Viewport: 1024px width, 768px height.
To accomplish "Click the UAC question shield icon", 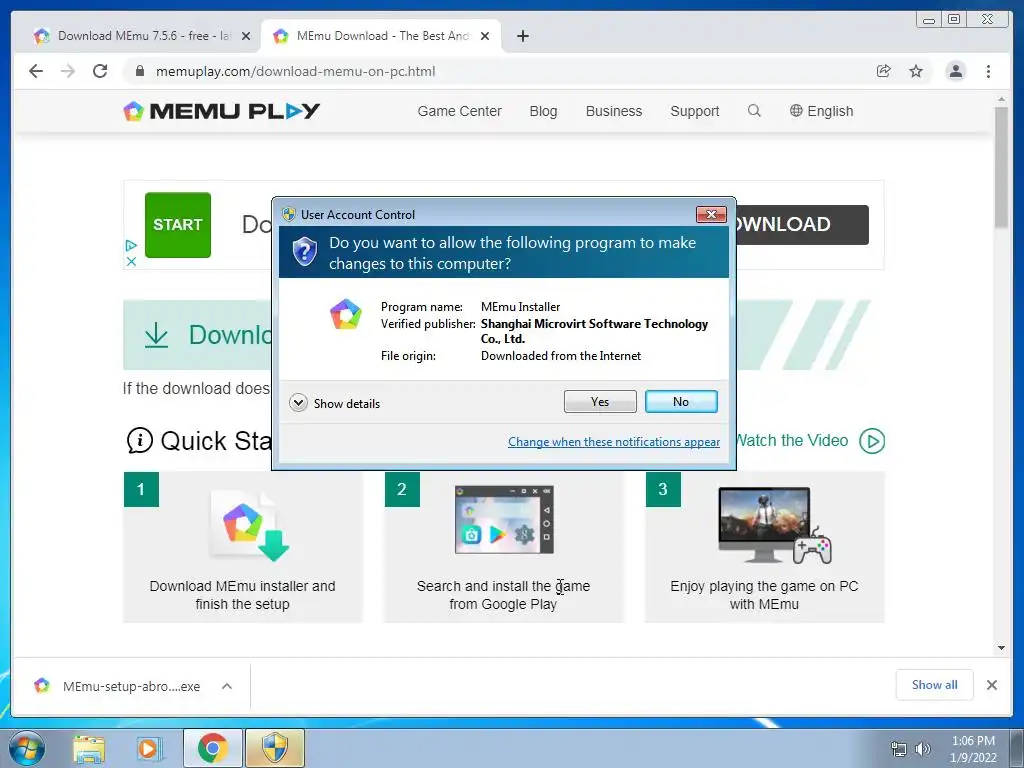I will (x=304, y=252).
